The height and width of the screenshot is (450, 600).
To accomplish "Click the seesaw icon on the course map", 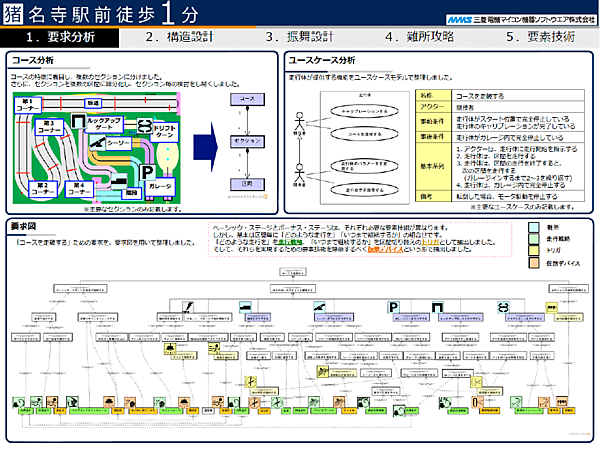I will [98, 143].
